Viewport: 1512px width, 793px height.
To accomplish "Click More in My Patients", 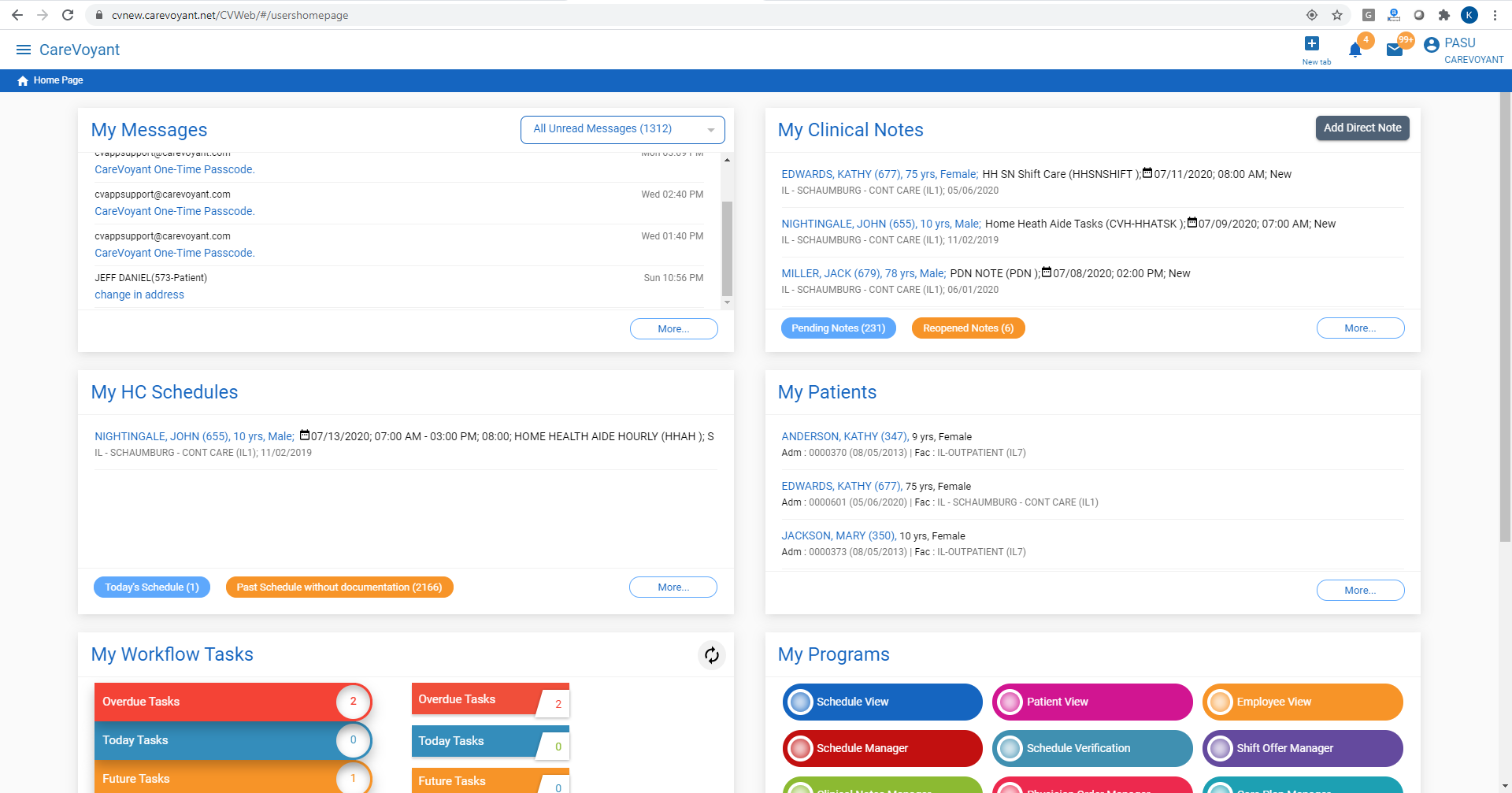I will tap(1360, 591).
